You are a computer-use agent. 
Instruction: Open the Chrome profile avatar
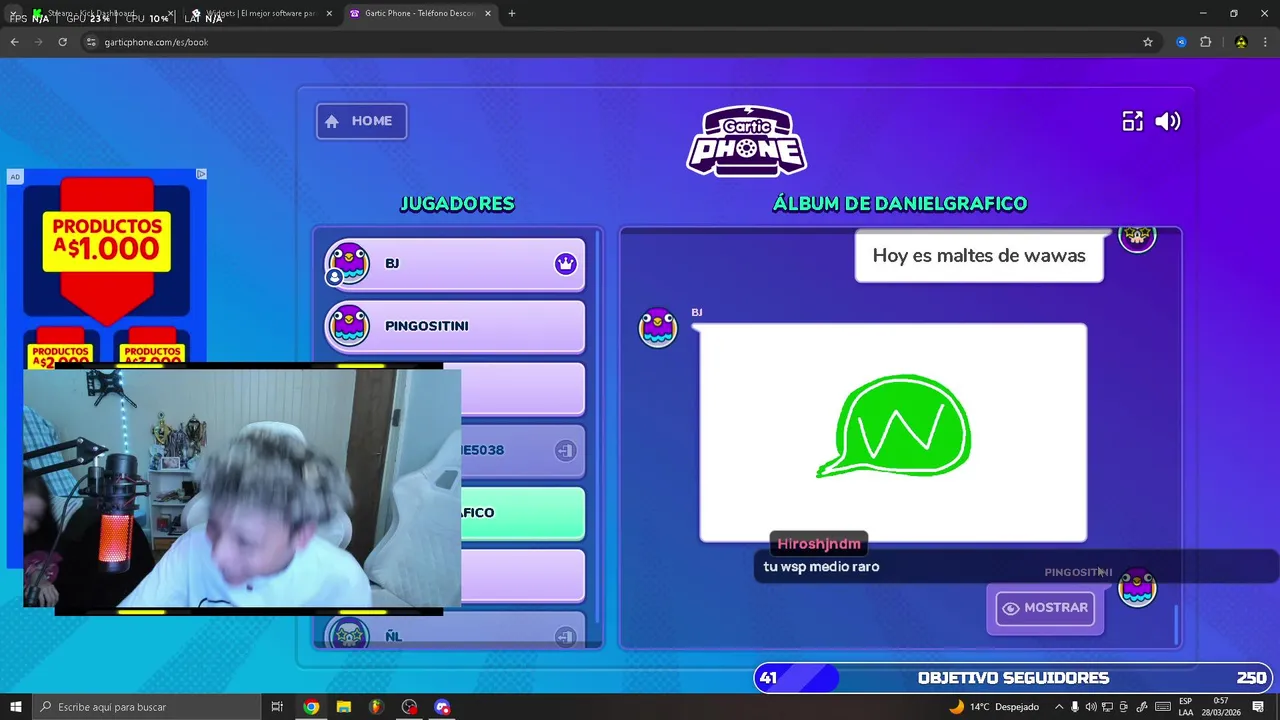click(x=1241, y=42)
